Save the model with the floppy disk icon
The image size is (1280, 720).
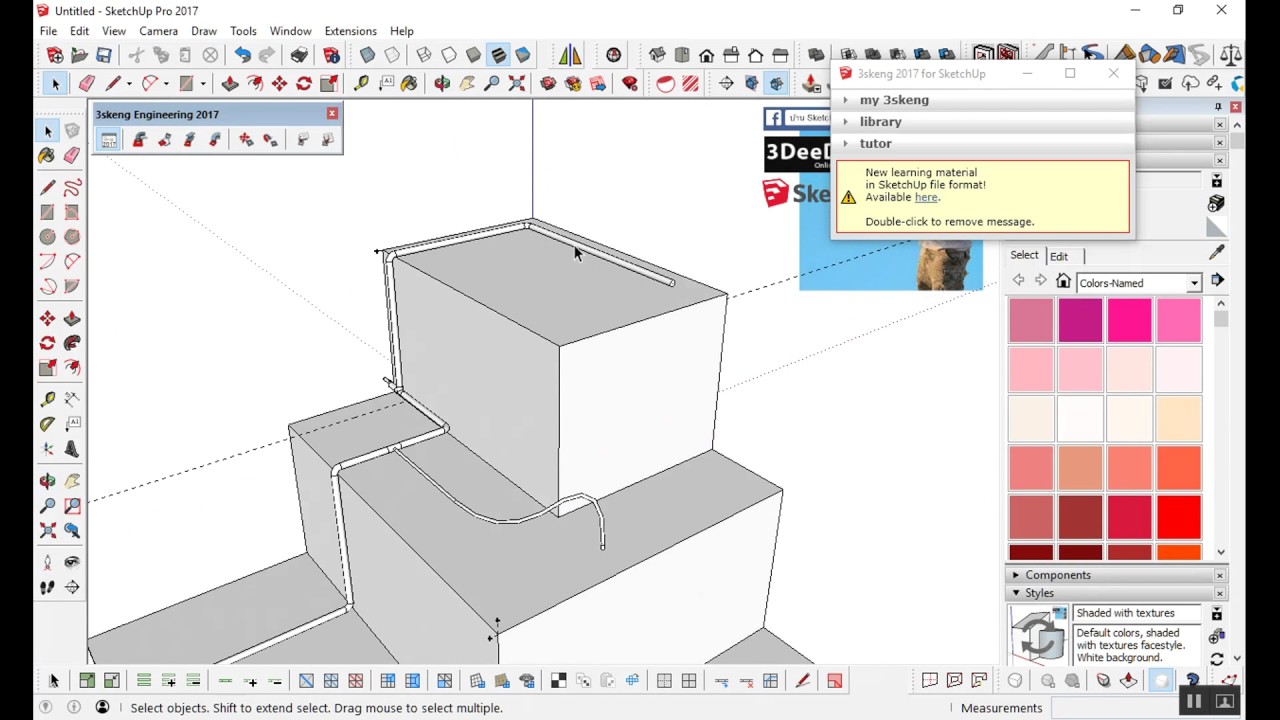[104, 55]
